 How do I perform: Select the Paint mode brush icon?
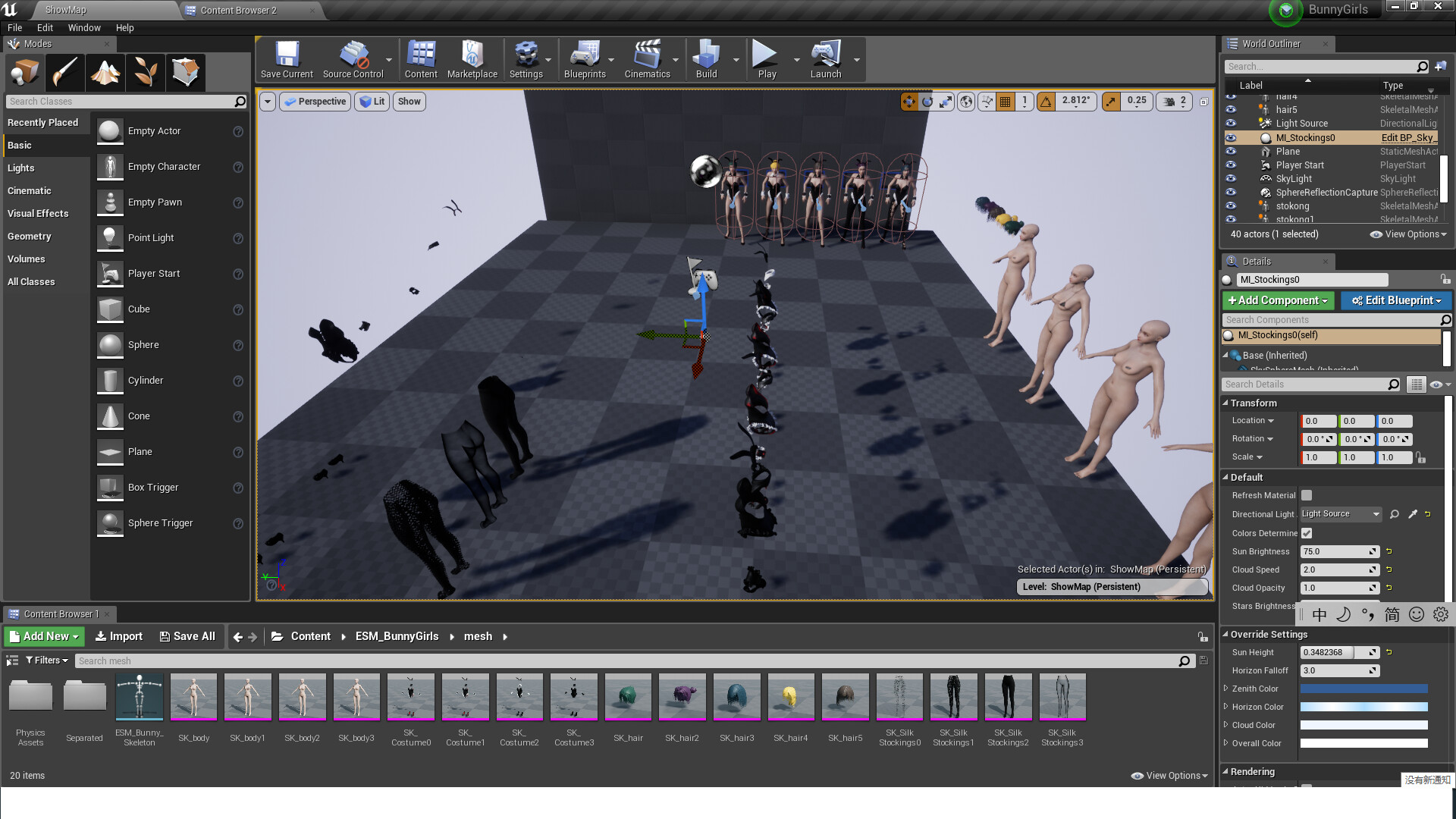tap(65, 73)
